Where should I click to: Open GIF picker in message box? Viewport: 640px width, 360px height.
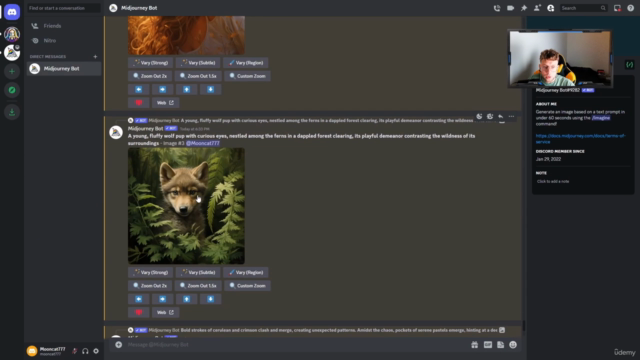[488, 344]
